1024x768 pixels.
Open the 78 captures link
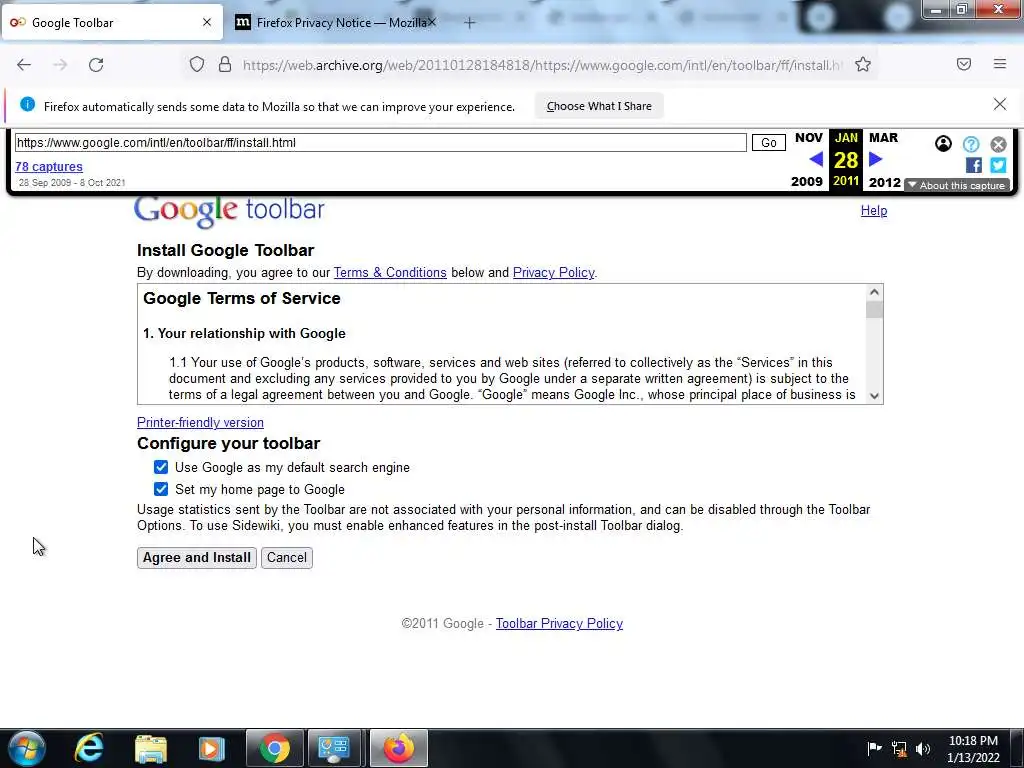tap(49, 167)
